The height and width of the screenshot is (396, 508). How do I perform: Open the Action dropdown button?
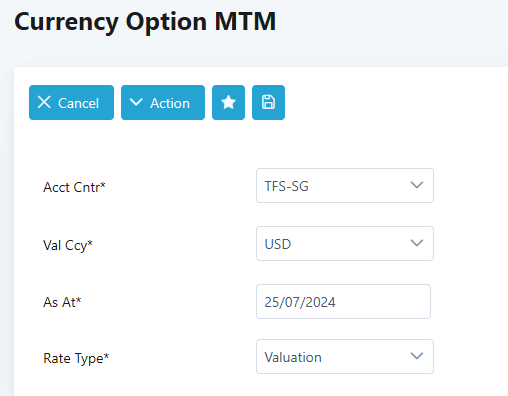point(163,102)
